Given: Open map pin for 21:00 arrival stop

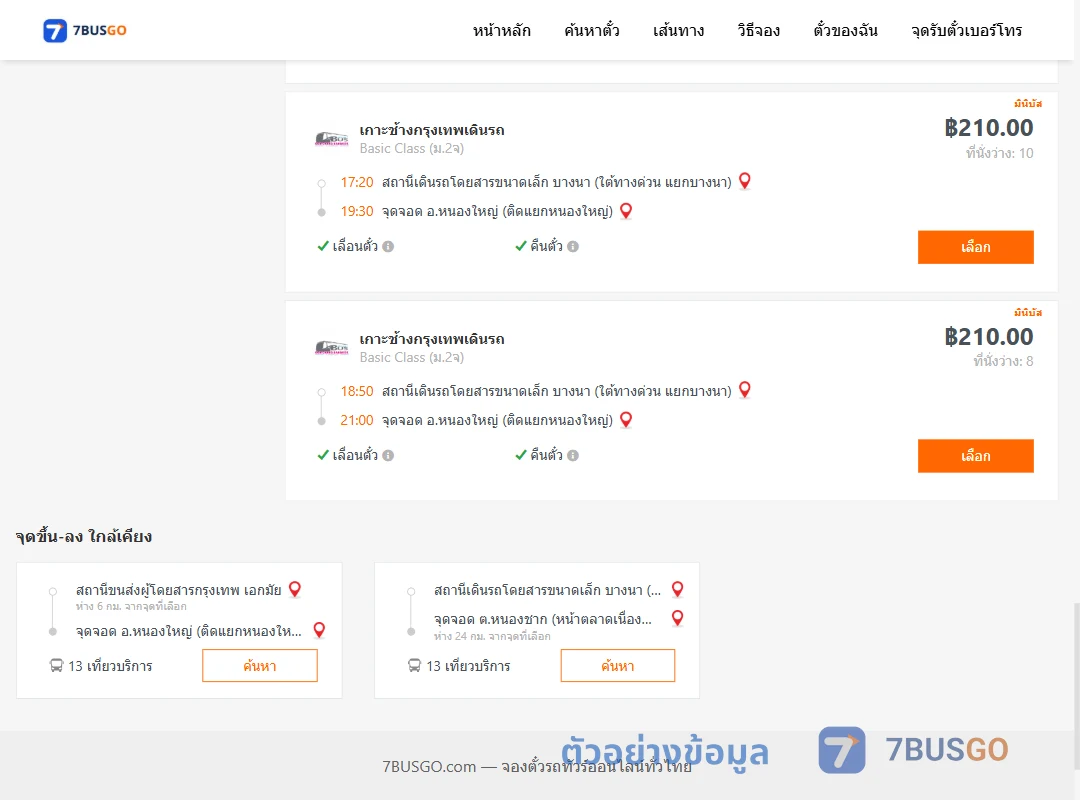Looking at the screenshot, I should 626,420.
